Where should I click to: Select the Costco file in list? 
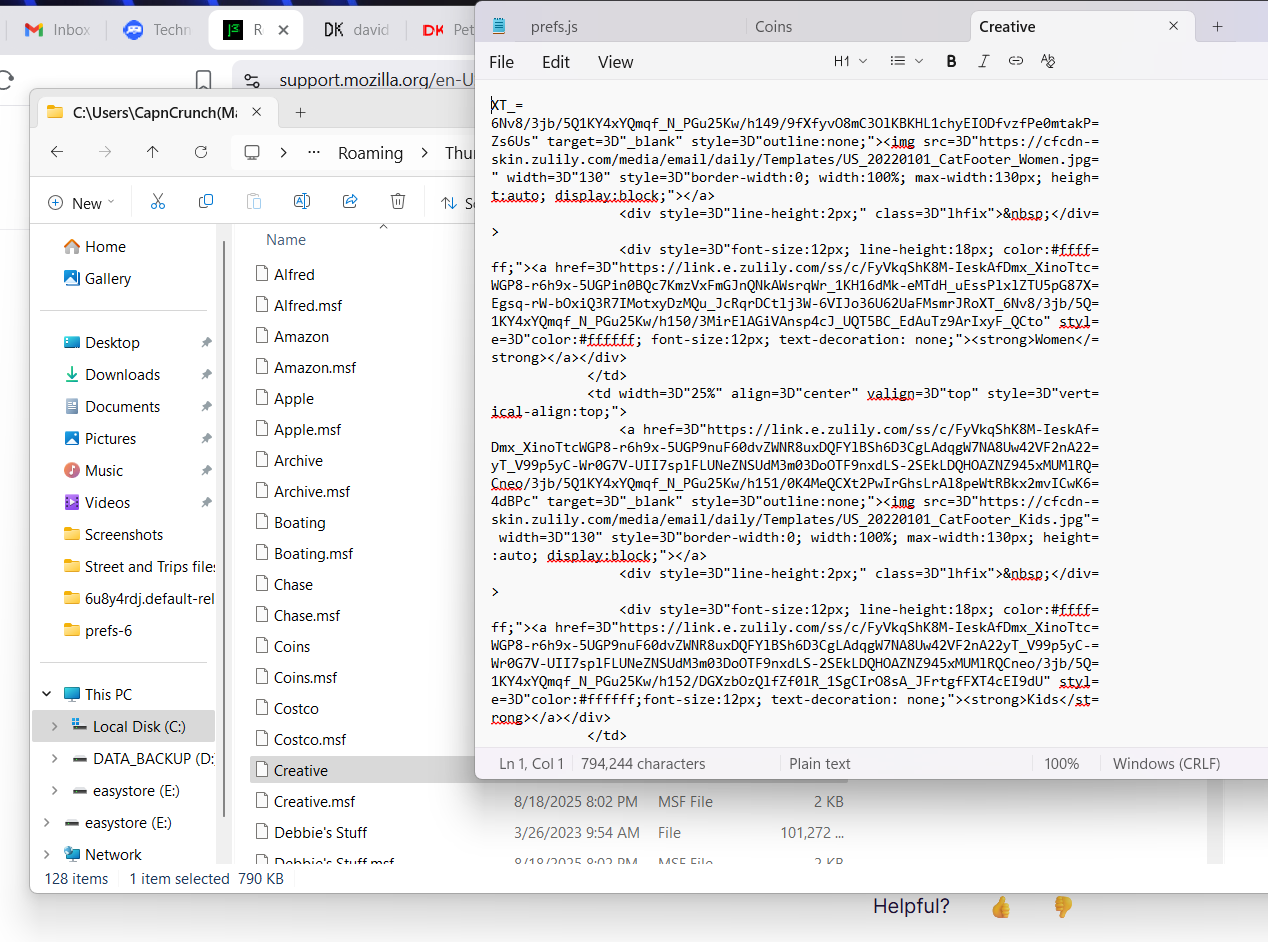pos(296,709)
